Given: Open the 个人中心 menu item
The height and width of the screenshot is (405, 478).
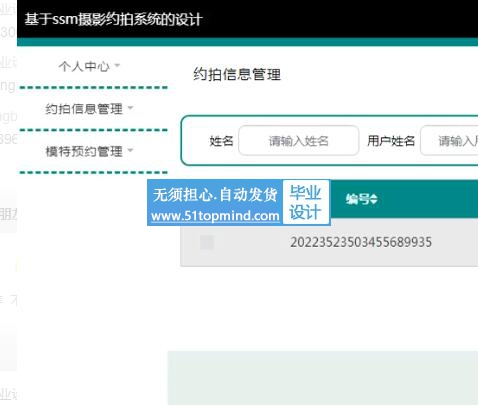Looking at the screenshot, I should click(x=84, y=66).
